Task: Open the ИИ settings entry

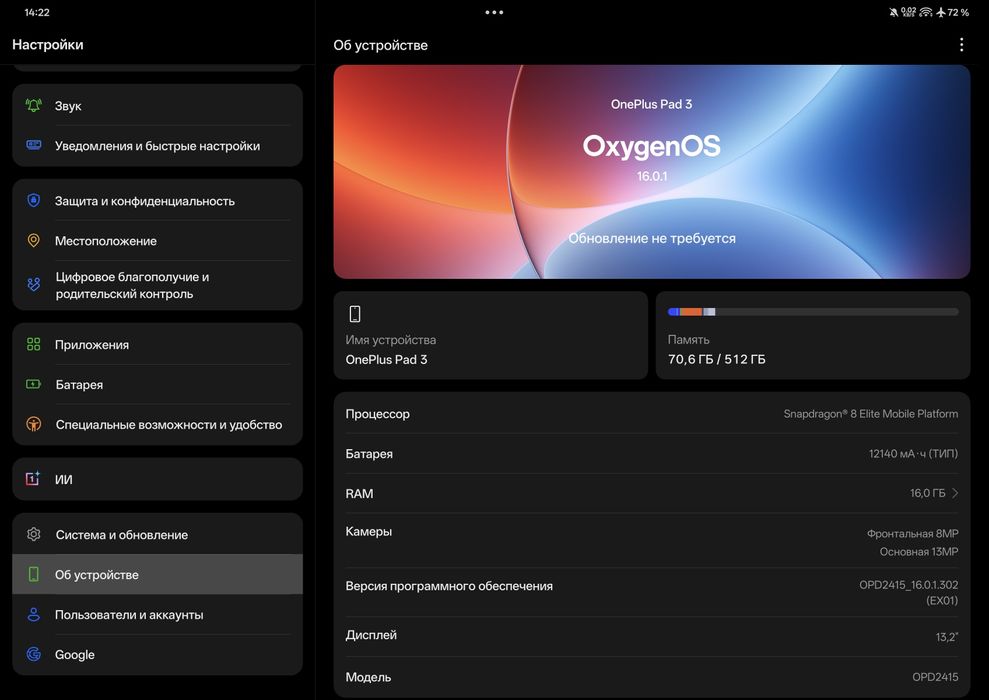Action: pos(158,479)
